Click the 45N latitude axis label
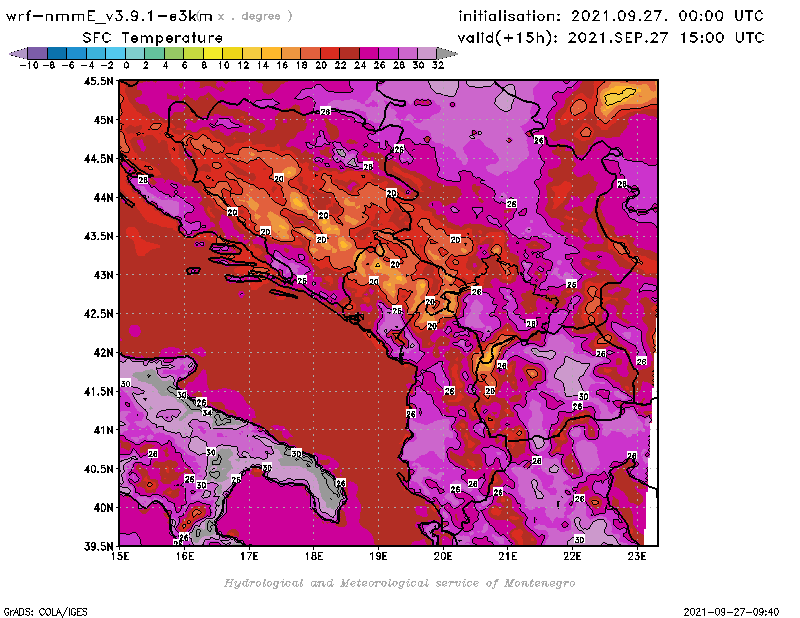This screenshot has width=800, height=618. pos(103,119)
